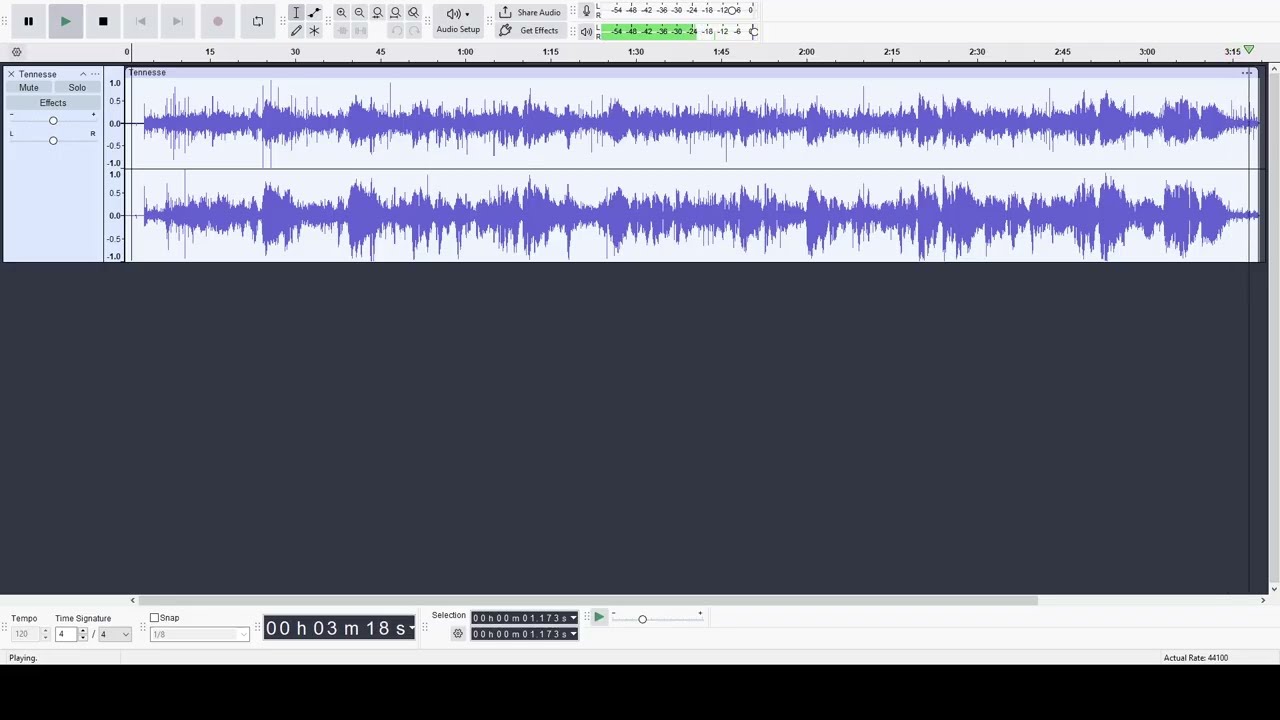Collapse the Tennesse track with the arrow
Viewport: 1280px width, 720px height.
83,74
